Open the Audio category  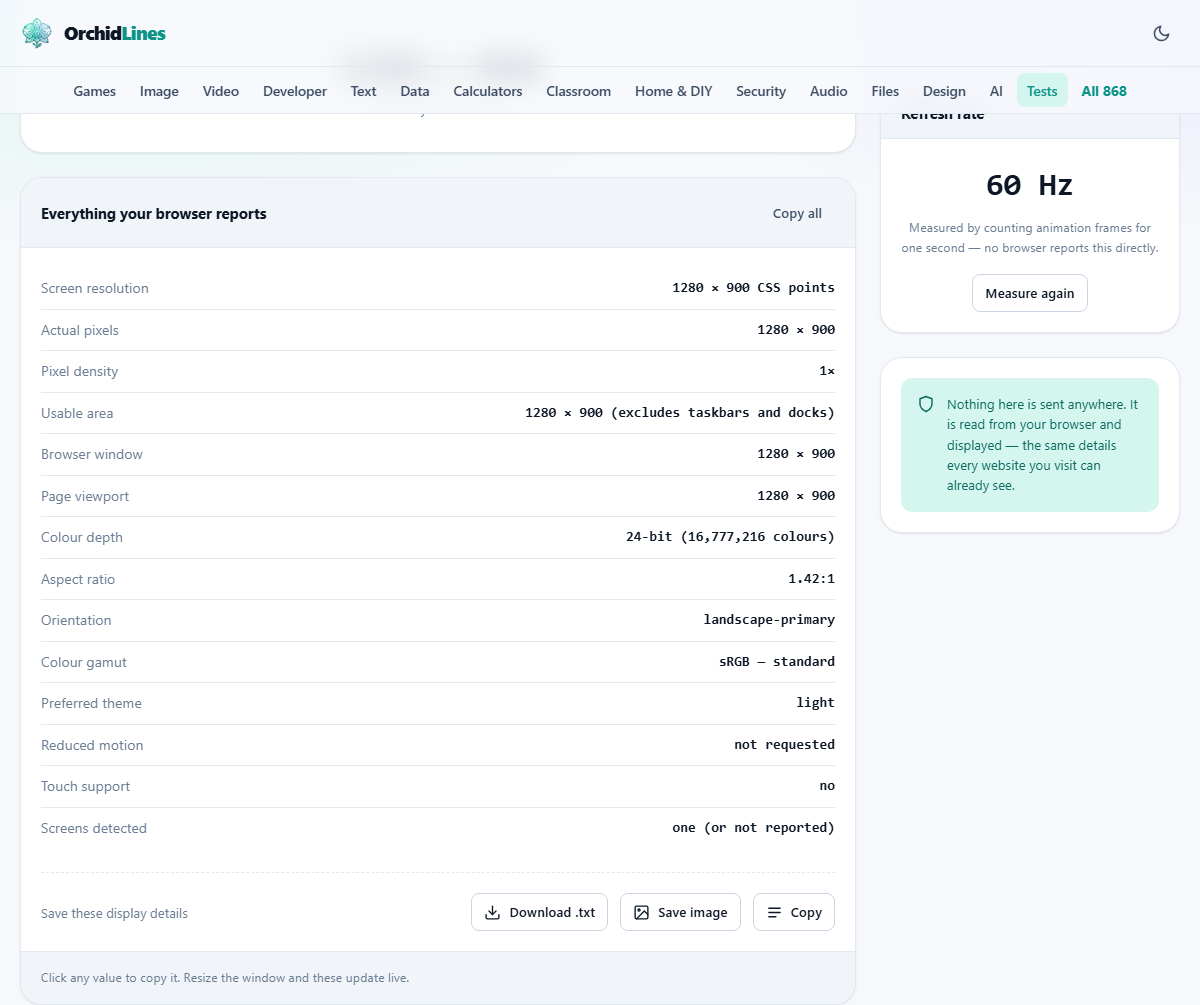click(829, 91)
